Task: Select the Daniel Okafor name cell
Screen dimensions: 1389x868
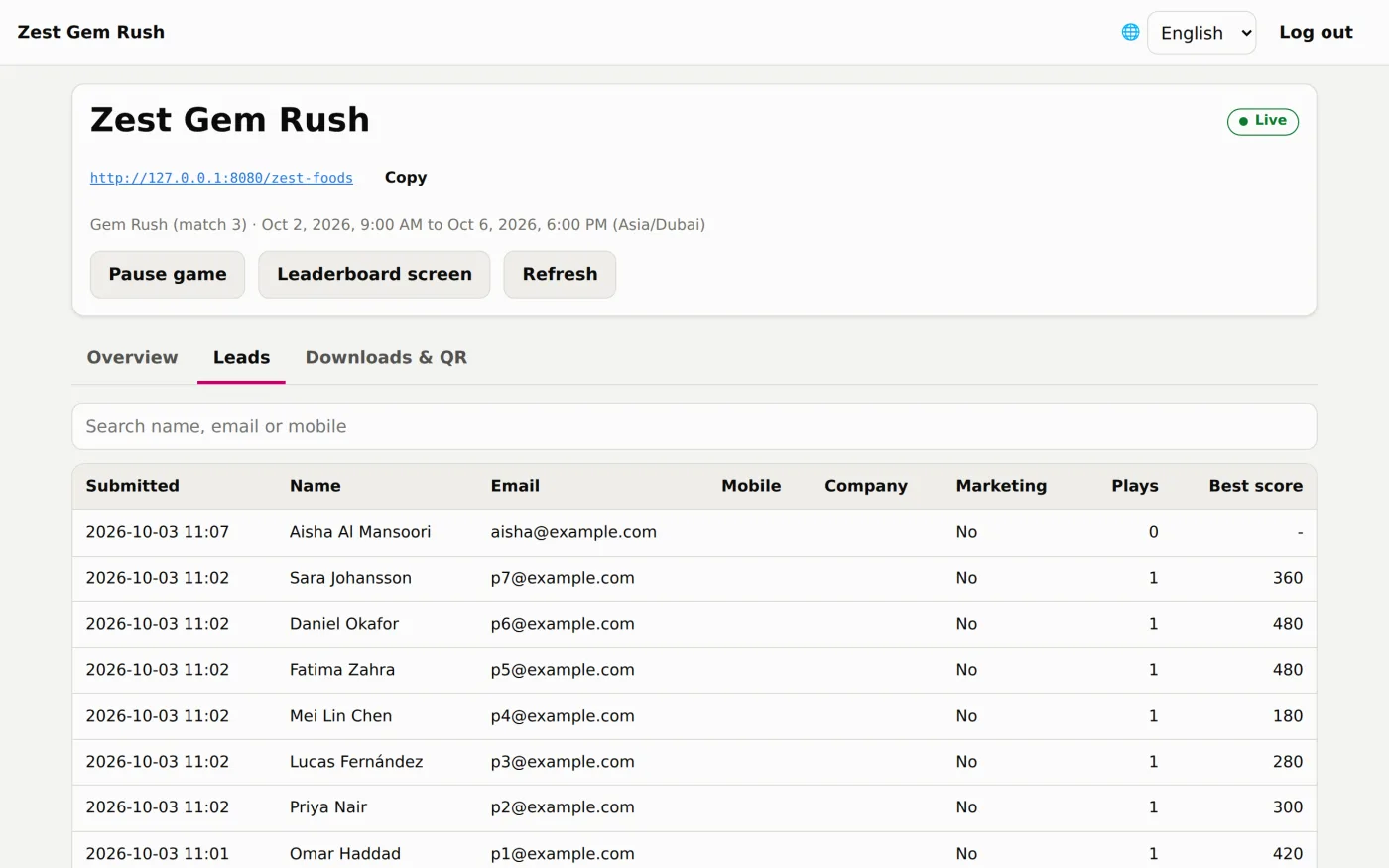Action: click(344, 624)
